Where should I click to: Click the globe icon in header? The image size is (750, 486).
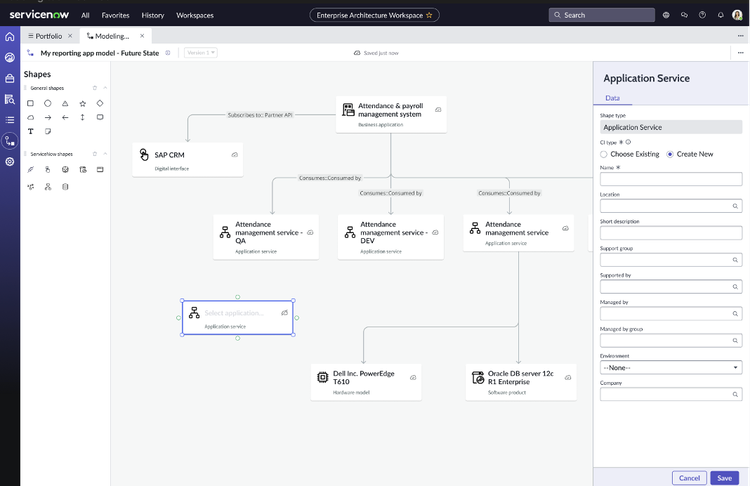666,15
